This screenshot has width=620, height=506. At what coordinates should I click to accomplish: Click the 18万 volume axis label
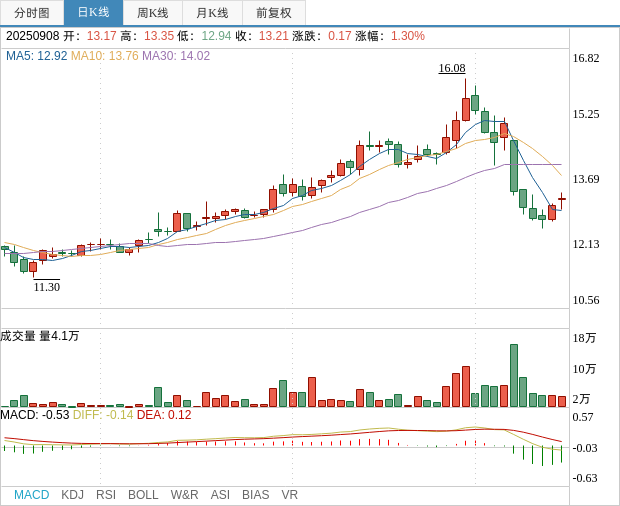[x=584, y=338]
